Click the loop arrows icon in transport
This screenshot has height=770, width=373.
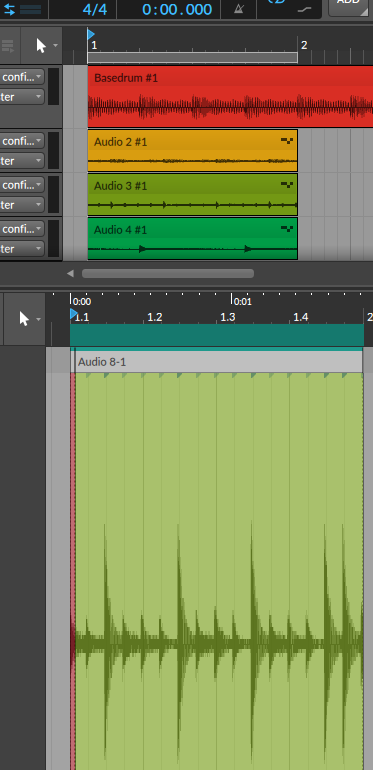(x=9, y=9)
